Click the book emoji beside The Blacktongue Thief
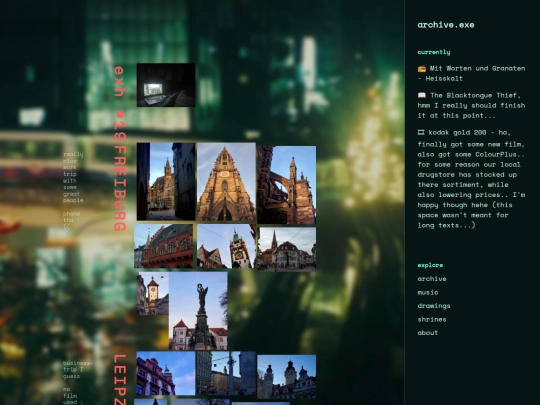The height and width of the screenshot is (405, 540). tap(422, 95)
